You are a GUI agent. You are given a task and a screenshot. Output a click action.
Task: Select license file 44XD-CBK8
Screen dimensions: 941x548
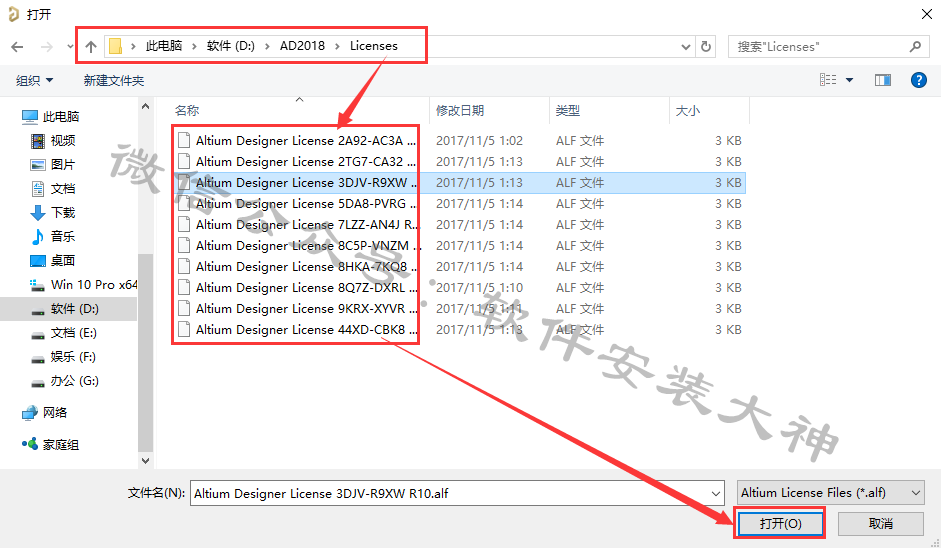[460, 330]
